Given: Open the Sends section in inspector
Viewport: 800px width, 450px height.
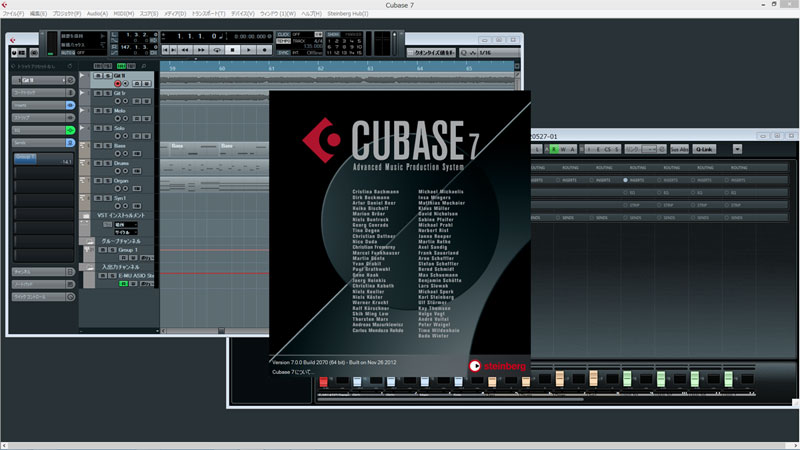Looking at the screenshot, I should 39,143.
